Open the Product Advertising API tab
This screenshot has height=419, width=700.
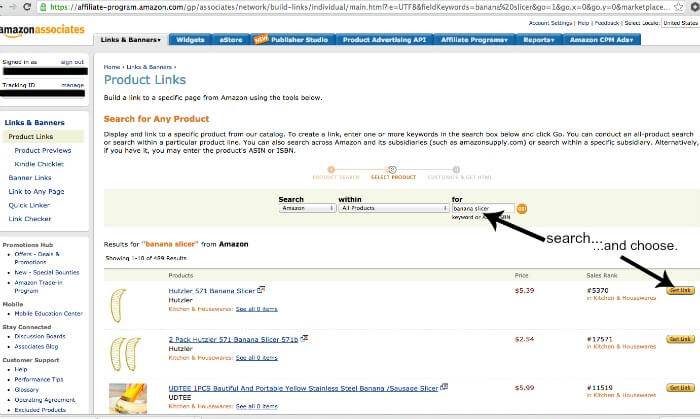click(x=384, y=40)
